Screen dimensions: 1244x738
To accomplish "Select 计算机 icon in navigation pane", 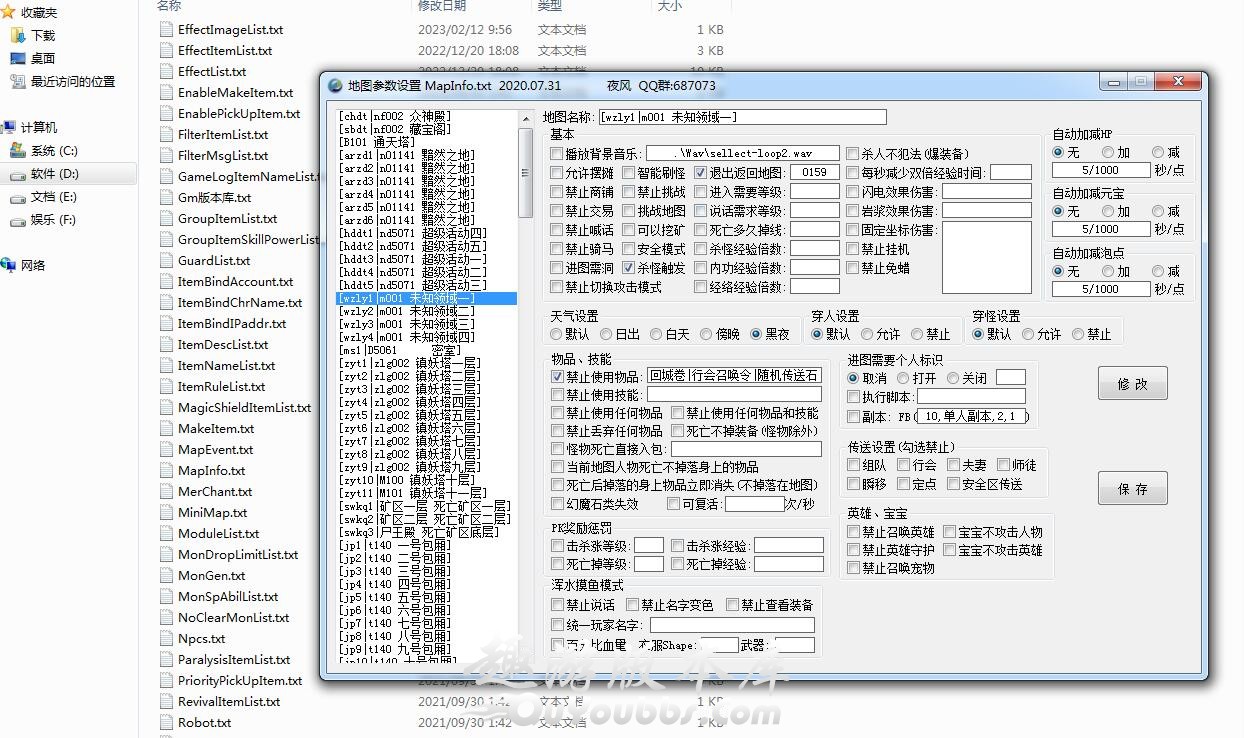I will click(8, 127).
